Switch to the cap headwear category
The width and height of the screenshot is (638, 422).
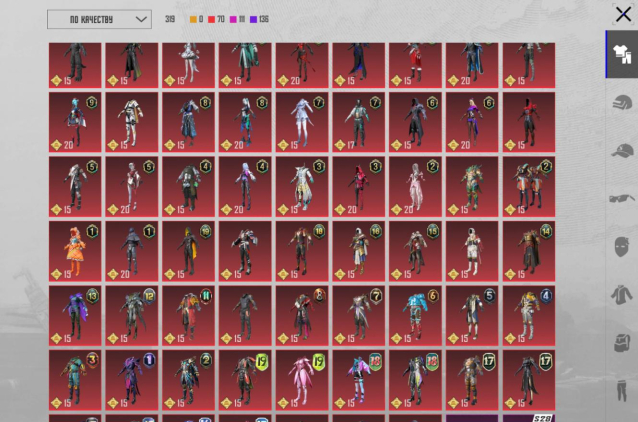click(x=622, y=150)
